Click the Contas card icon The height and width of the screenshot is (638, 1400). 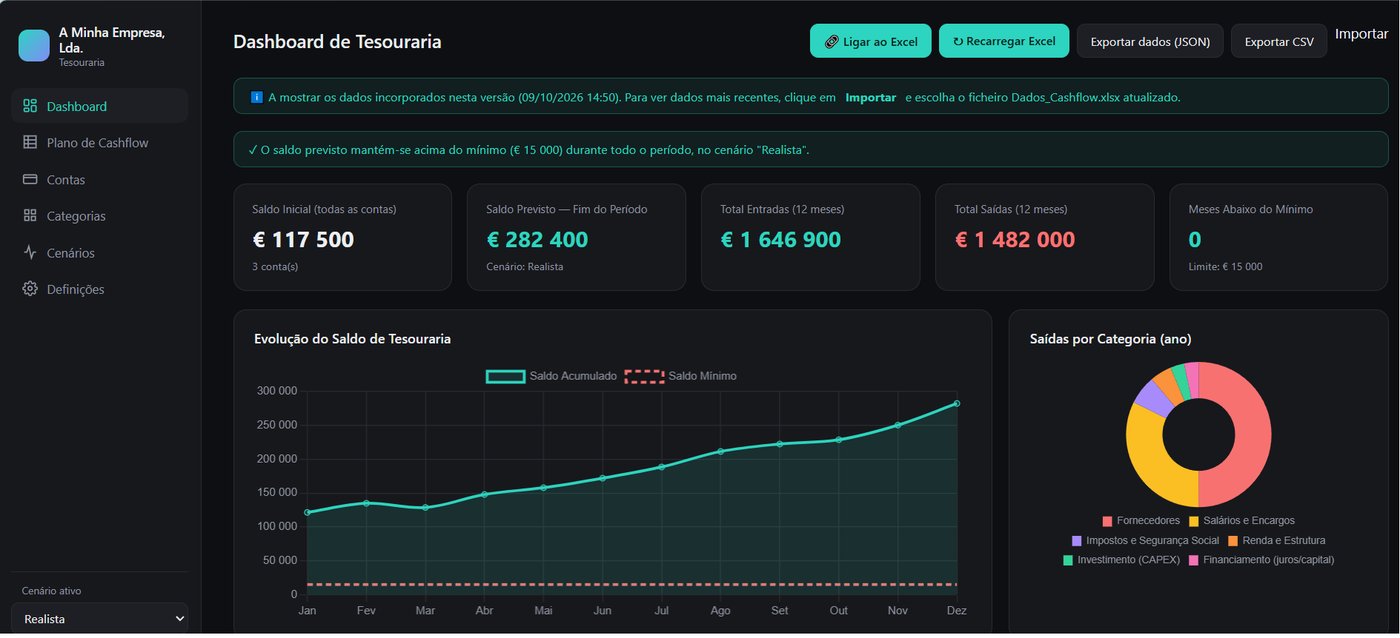pyautogui.click(x=30, y=180)
